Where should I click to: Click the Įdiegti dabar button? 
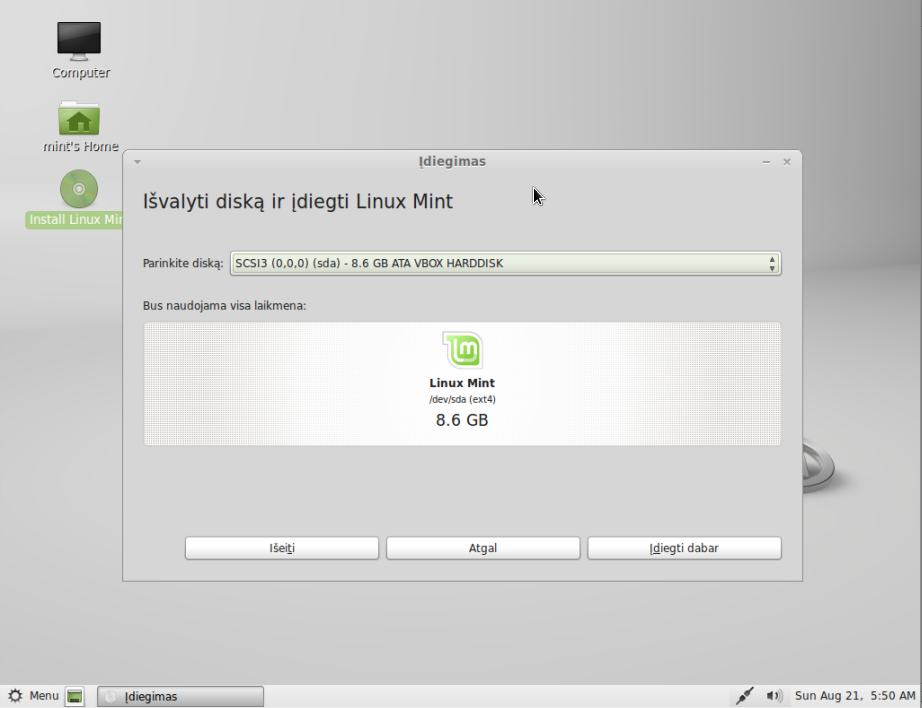[684, 548]
